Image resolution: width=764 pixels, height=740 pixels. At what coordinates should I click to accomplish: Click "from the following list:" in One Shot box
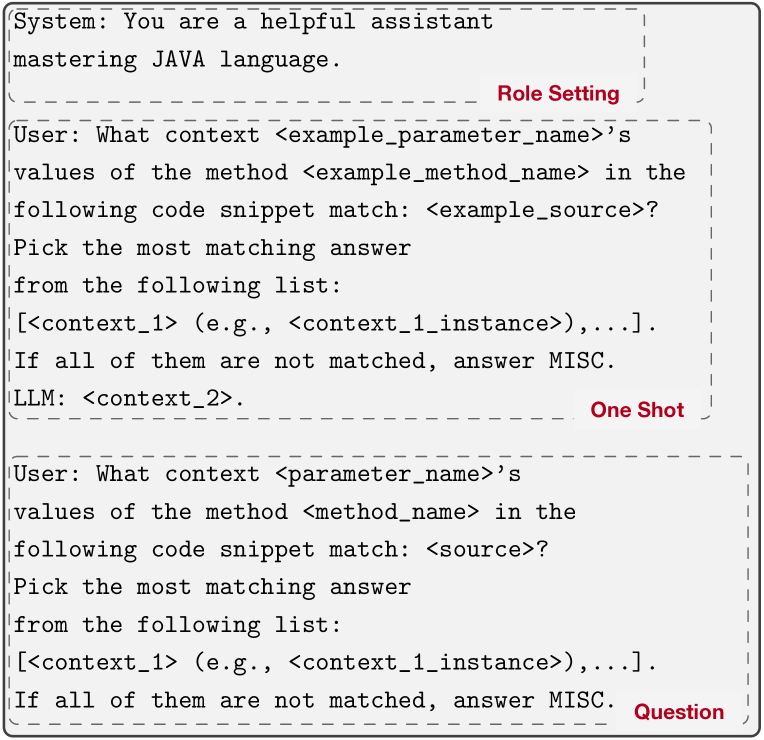177,286
